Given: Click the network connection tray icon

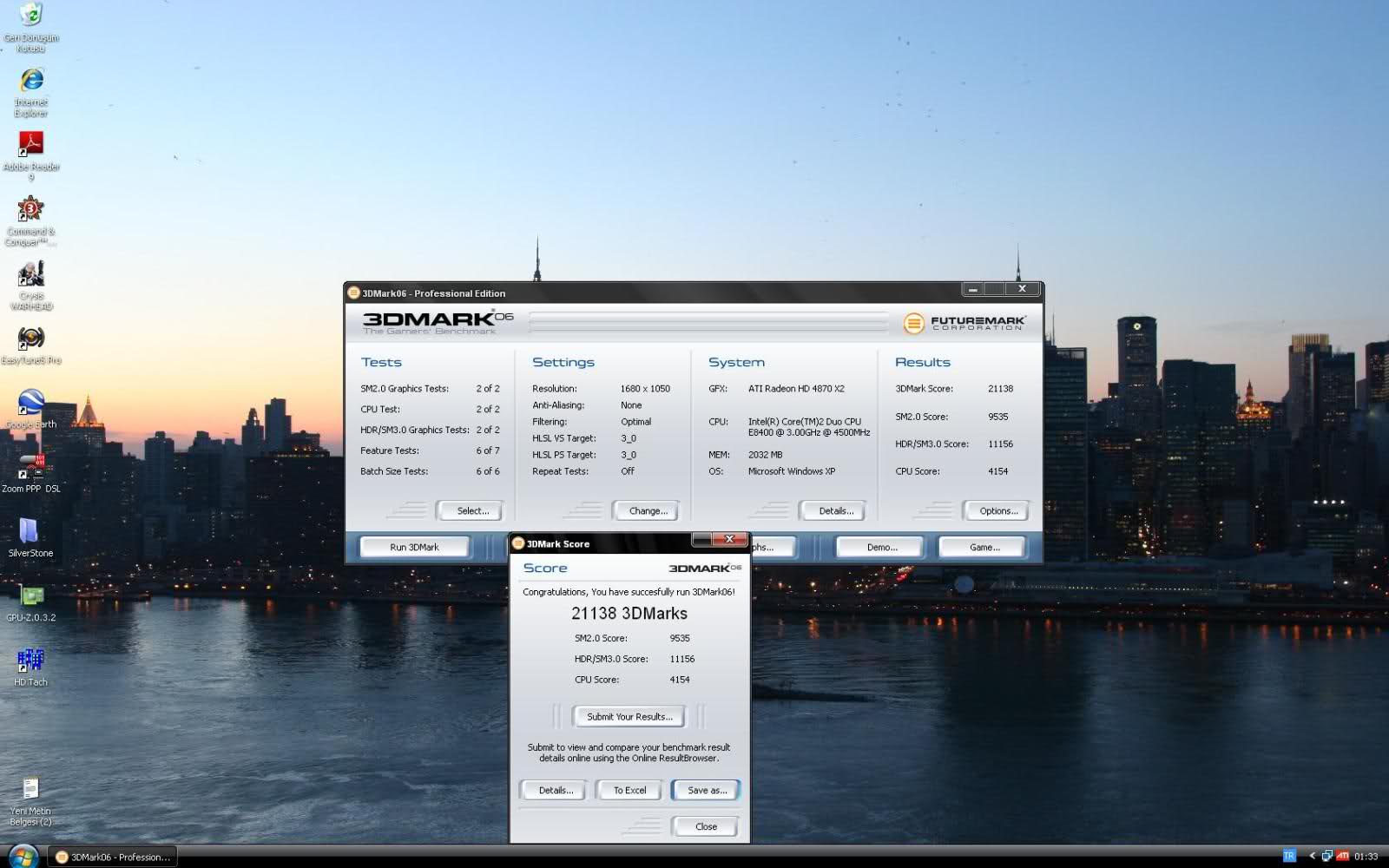Looking at the screenshot, I should (x=1326, y=857).
